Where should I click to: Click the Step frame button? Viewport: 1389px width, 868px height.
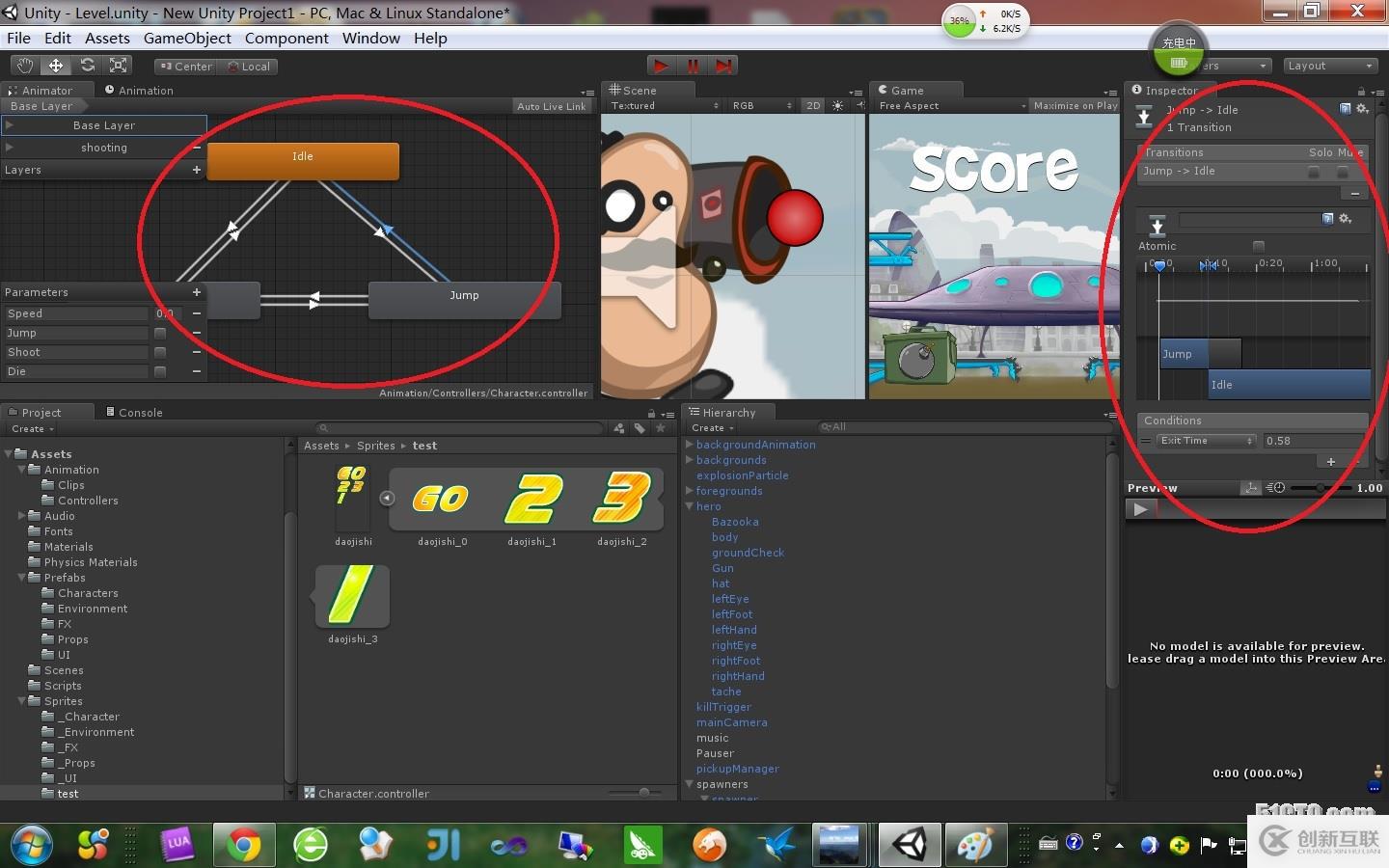tap(723, 66)
